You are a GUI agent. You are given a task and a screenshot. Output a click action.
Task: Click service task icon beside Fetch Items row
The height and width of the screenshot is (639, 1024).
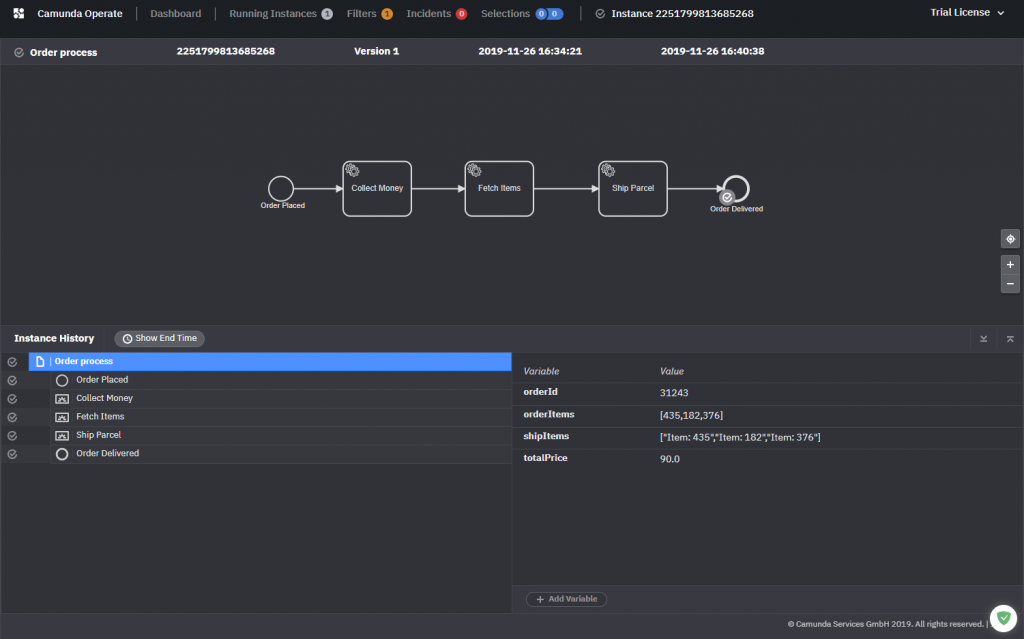coord(62,417)
